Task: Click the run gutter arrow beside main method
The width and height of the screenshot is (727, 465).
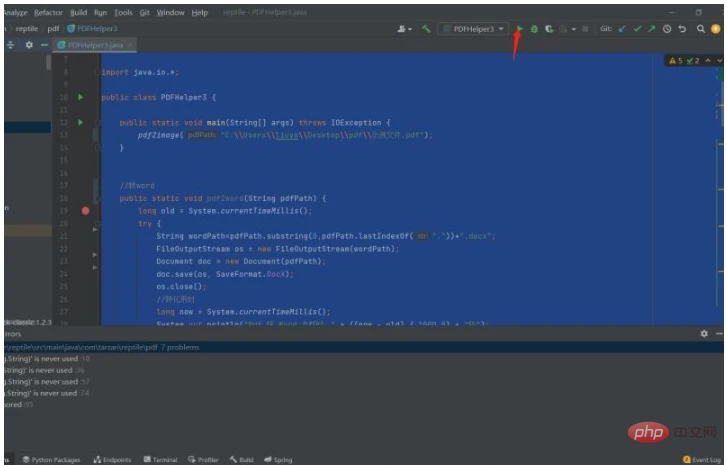Action: tap(81, 122)
